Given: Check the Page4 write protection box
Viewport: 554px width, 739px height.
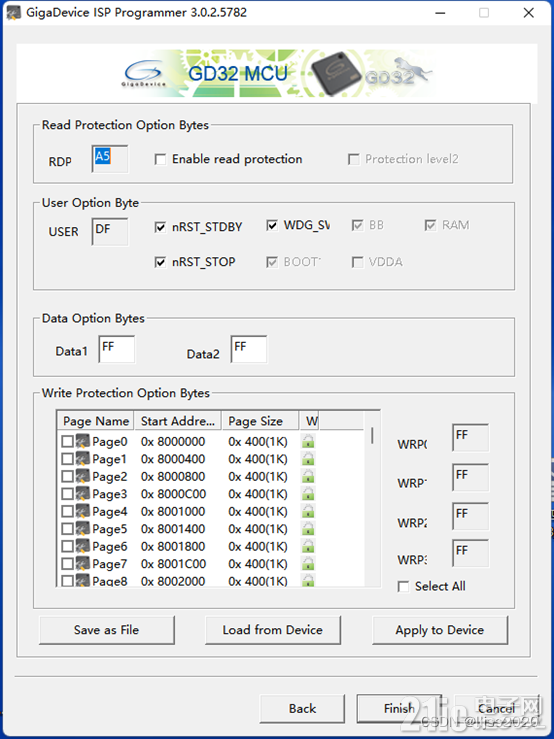Looking at the screenshot, I should (x=67, y=511).
